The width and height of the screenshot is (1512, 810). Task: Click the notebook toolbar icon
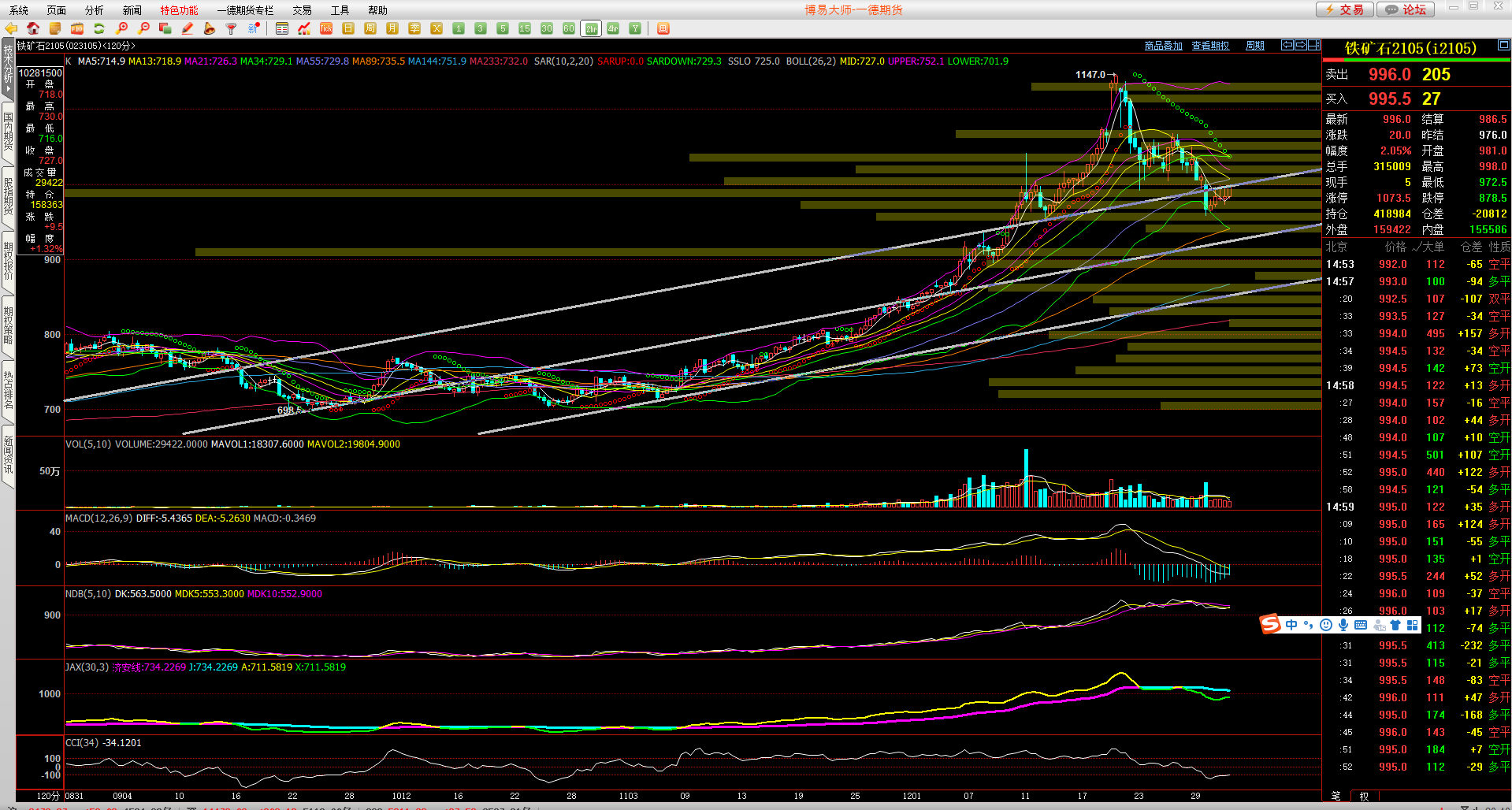pyautogui.click(x=55, y=28)
